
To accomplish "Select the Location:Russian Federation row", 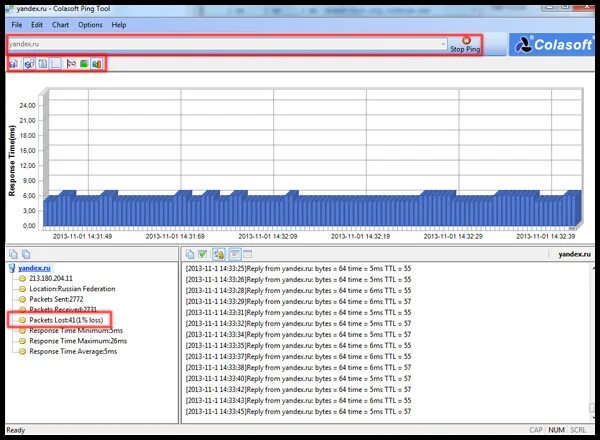I will [72, 289].
